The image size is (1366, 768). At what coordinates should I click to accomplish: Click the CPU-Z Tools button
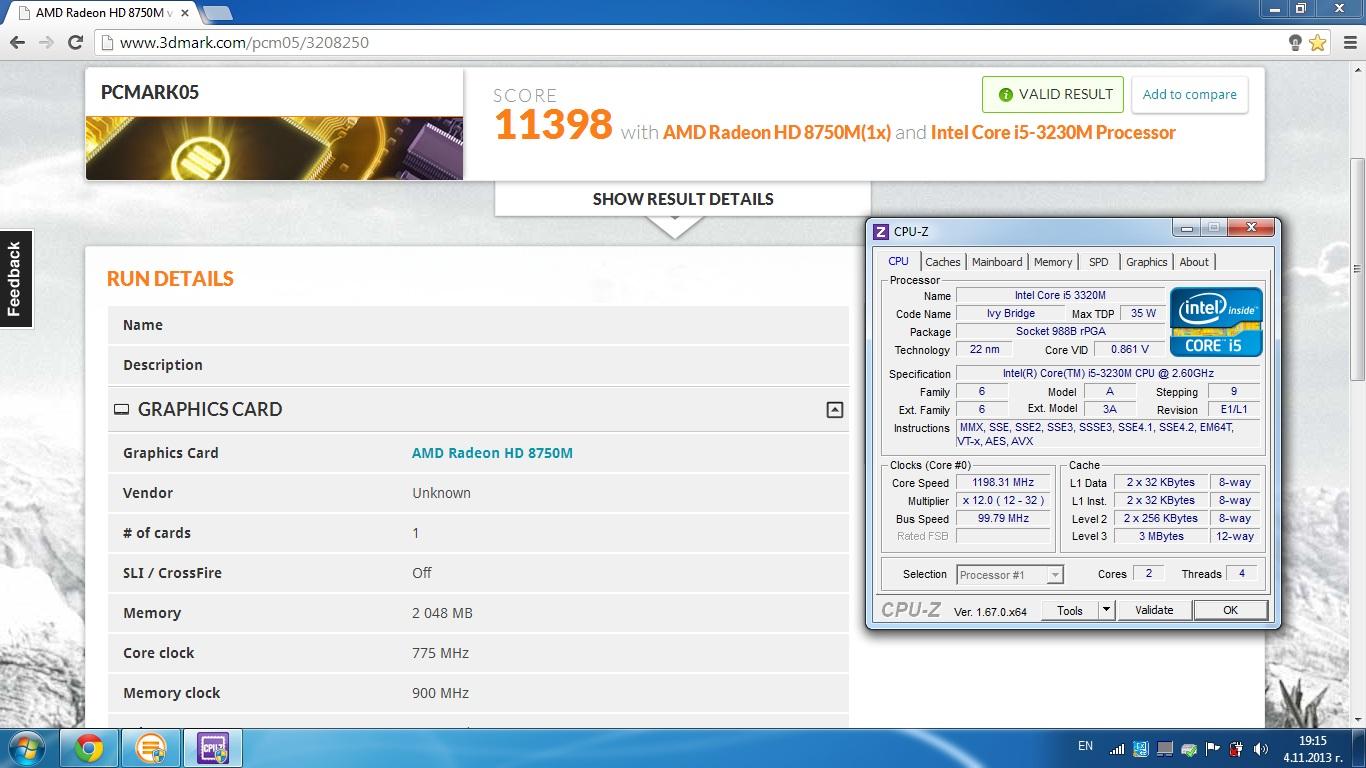click(1070, 610)
